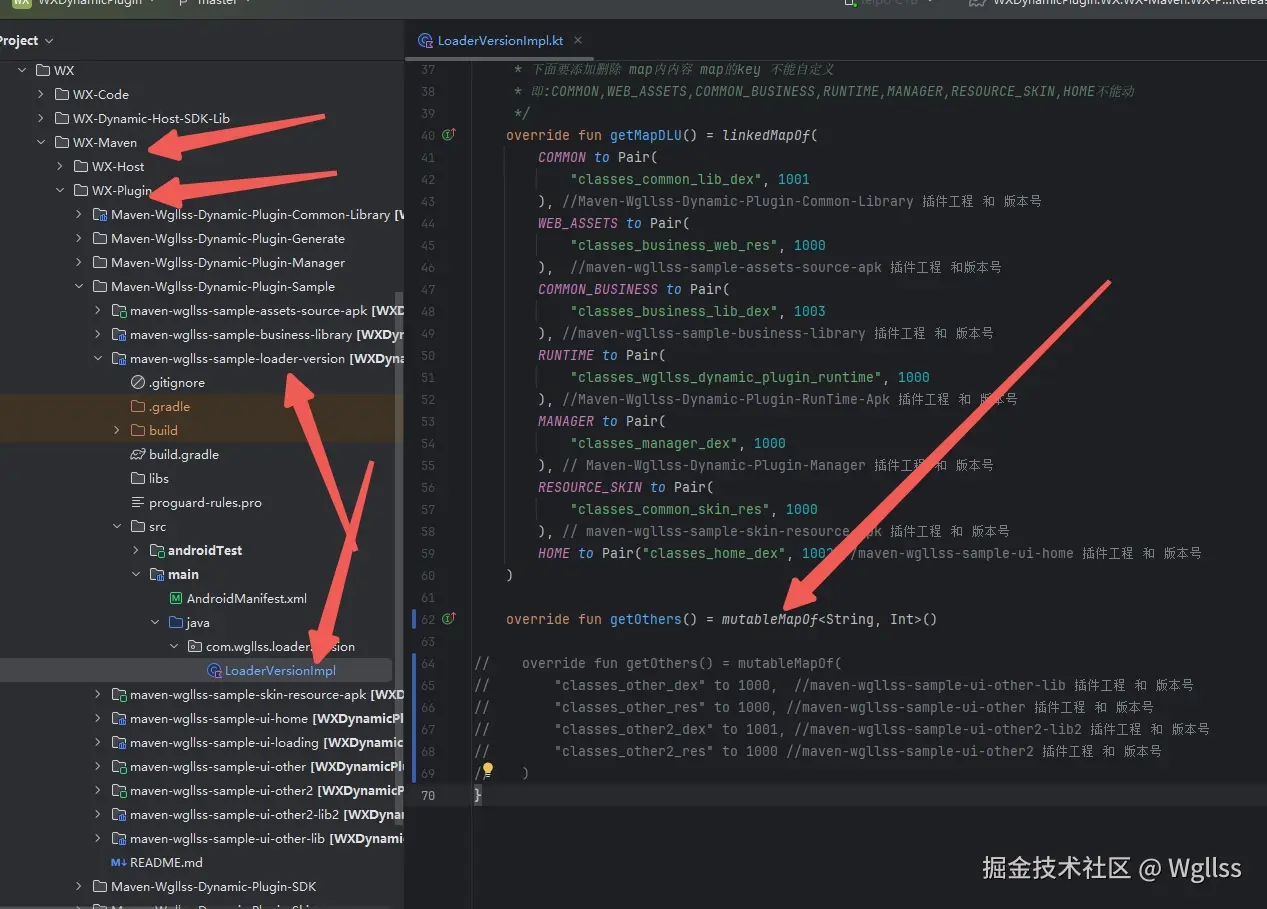Viewport: 1267px width, 909px height.
Task: Click the README.md markdown icon
Action: point(118,863)
